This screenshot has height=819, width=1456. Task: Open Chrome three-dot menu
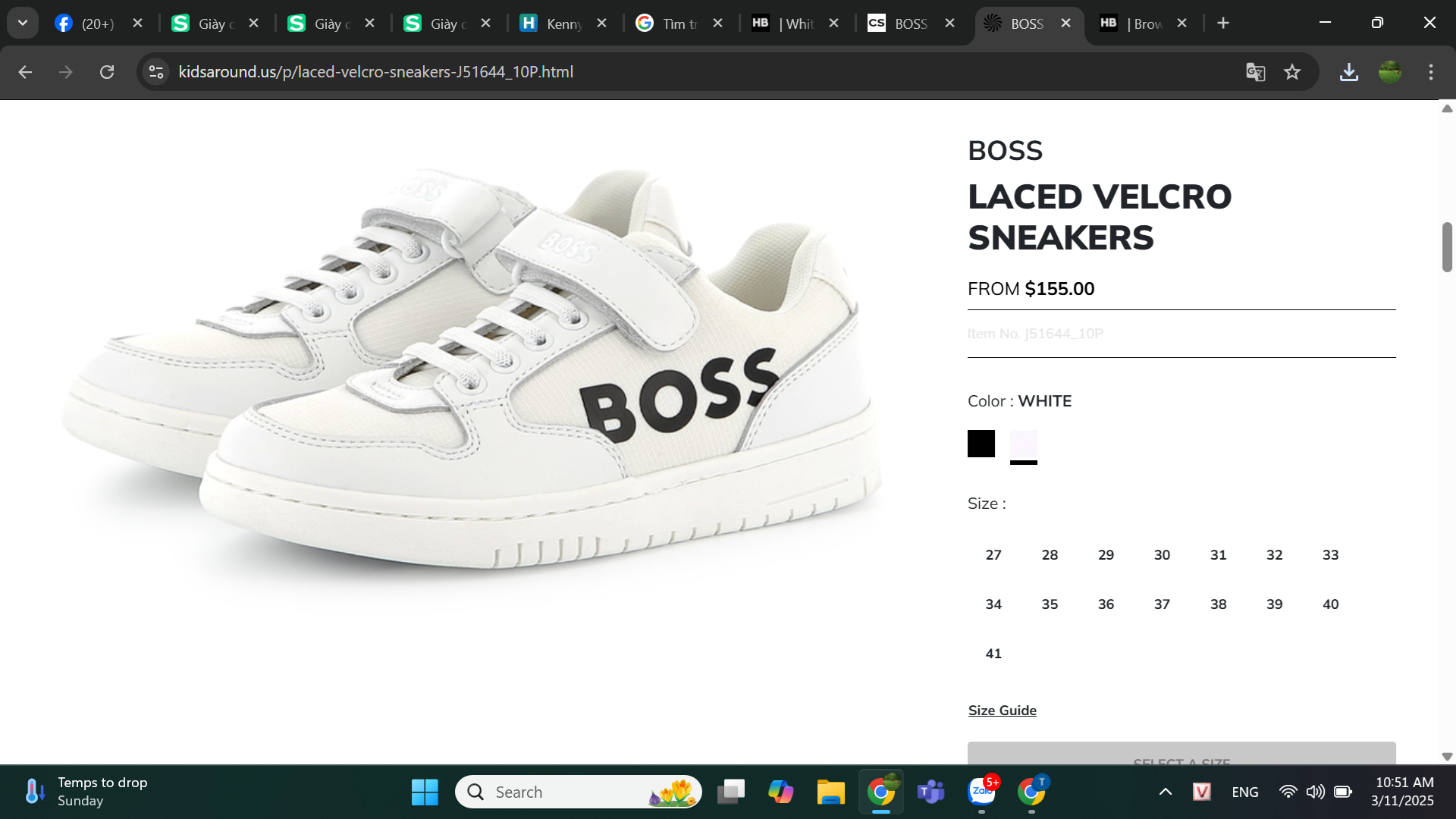coord(1431,72)
